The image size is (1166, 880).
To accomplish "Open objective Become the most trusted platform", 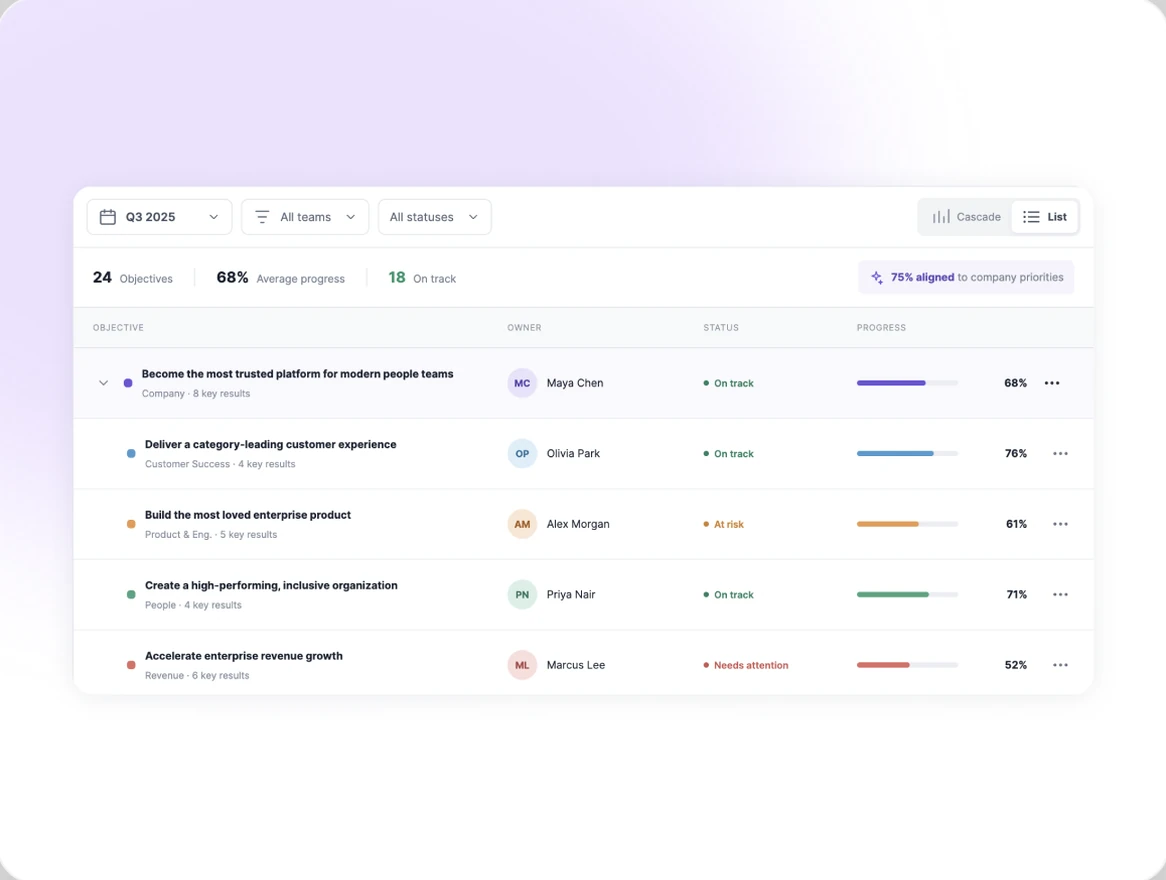I will [297, 374].
